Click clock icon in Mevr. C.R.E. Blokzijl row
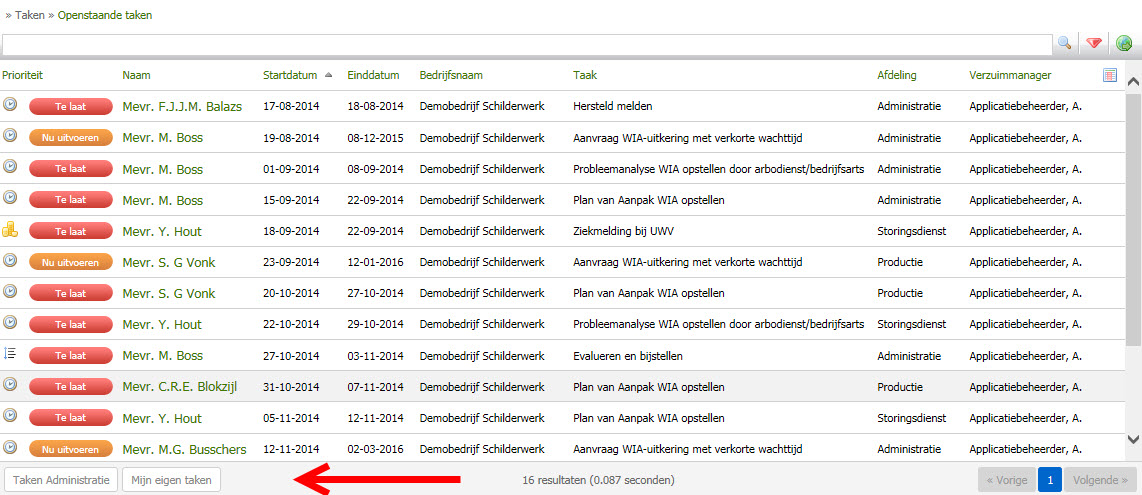 click(10, 385)
